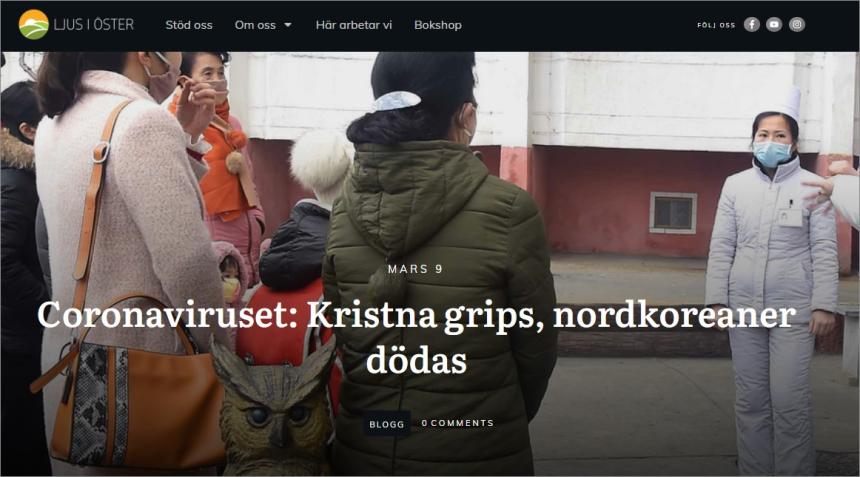Screen dimensions: 860x477
Task: Click the owl statue in the photo
Action: click(274, 408)
